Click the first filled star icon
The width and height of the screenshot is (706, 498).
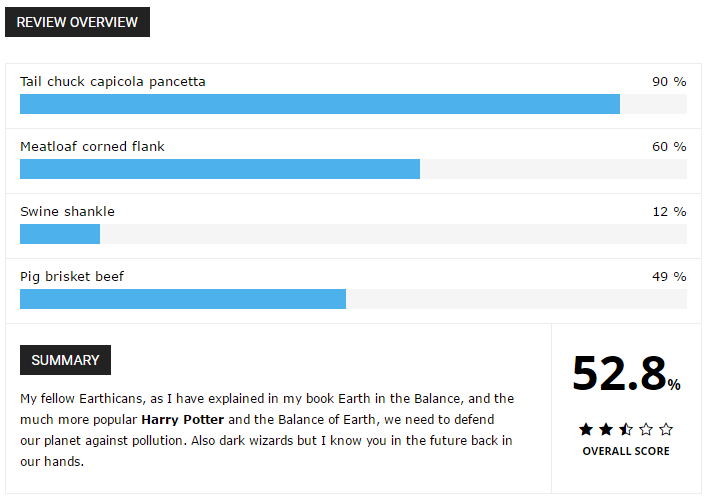(586, 429)
